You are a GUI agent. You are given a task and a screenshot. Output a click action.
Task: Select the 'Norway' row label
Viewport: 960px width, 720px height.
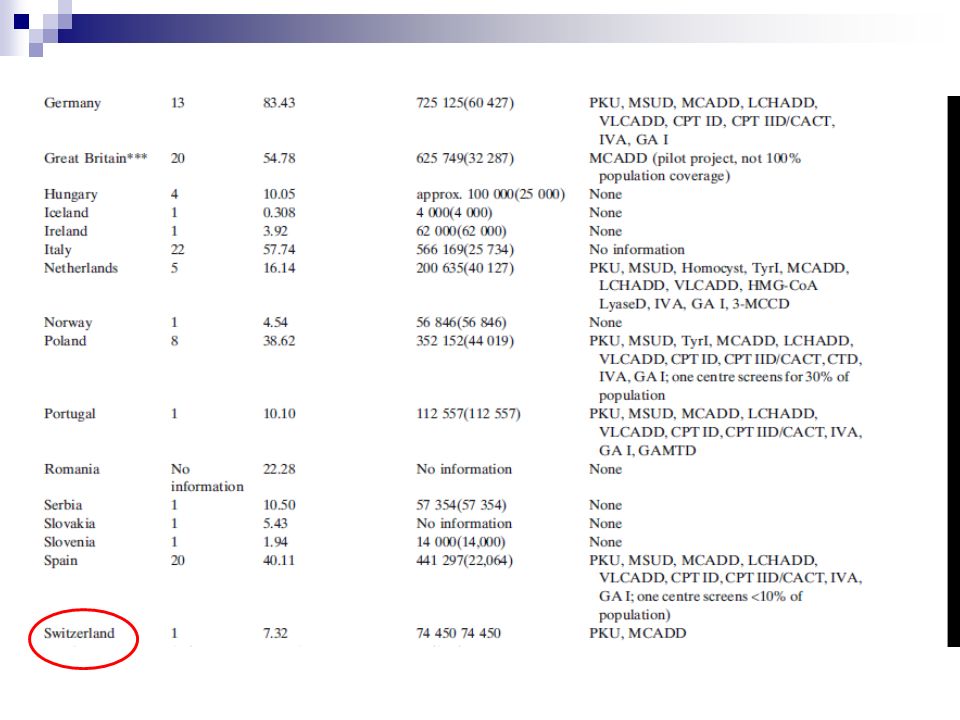coord(68,323)
